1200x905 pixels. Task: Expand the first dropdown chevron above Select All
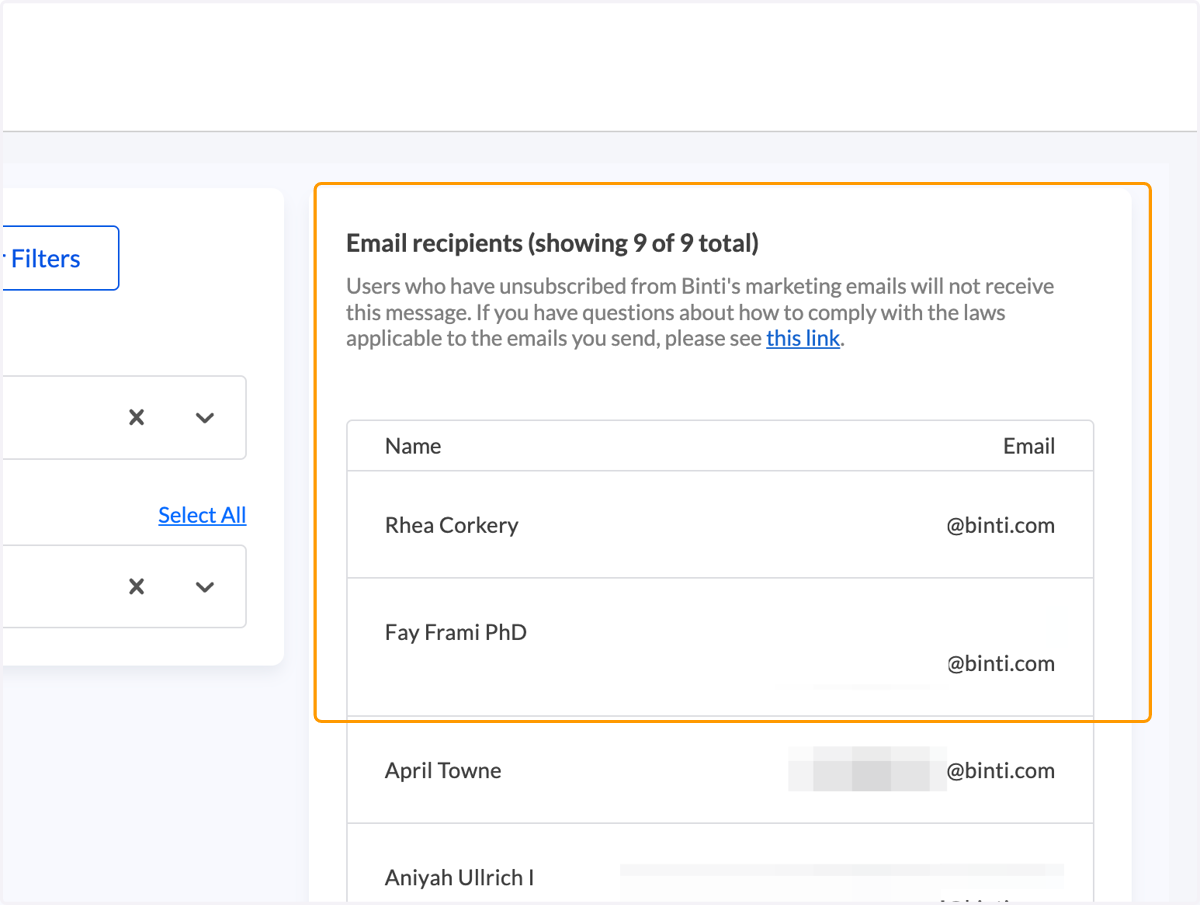205,418
